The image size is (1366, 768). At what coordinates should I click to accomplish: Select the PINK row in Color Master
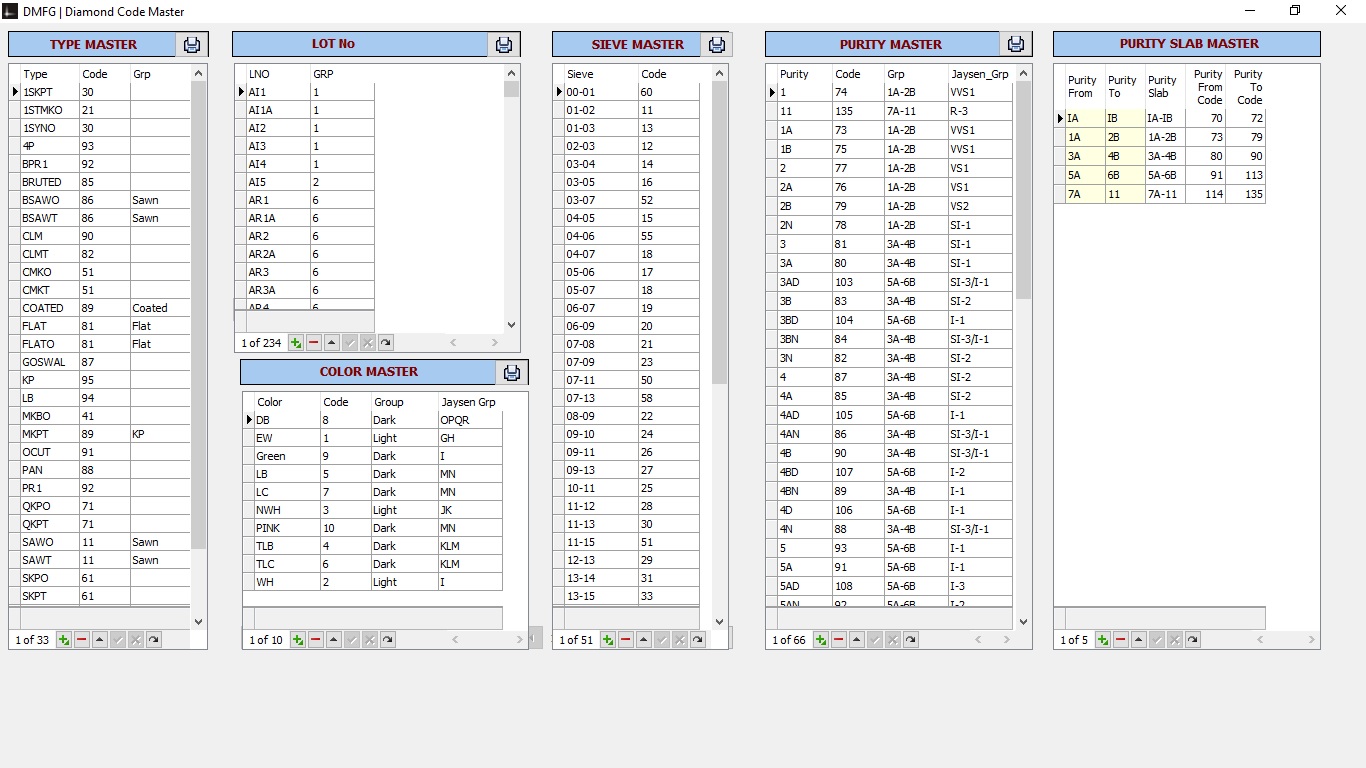373,528
